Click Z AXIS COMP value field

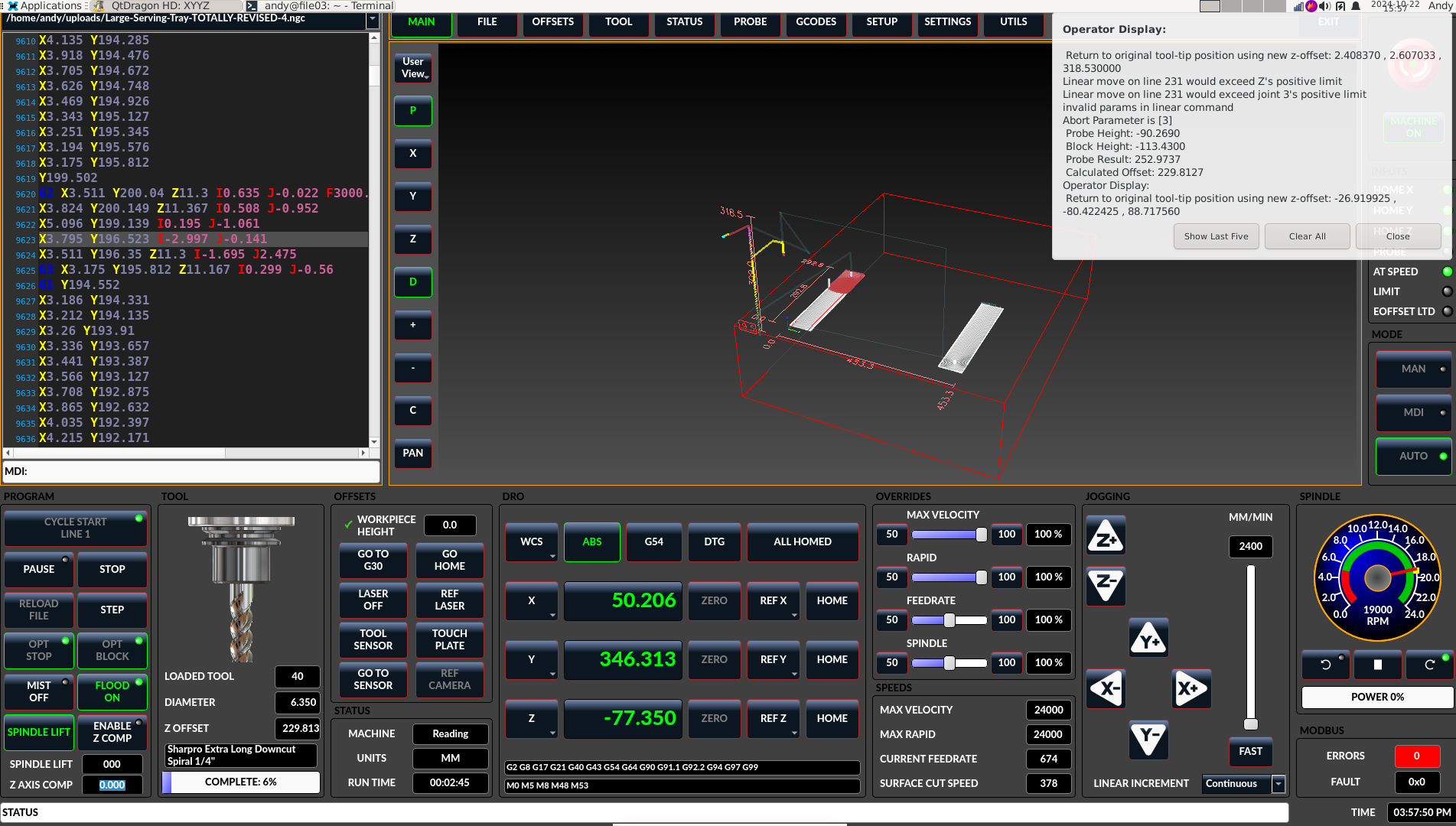pyautogui.click(x=112, y=785)
